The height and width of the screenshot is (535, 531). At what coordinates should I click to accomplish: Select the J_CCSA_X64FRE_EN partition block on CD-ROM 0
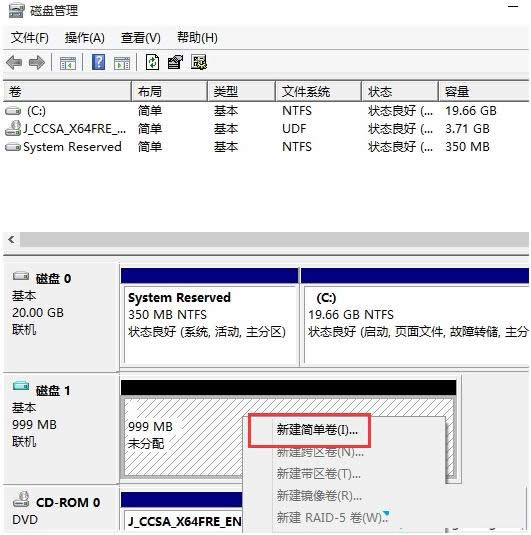click(182, 513)
